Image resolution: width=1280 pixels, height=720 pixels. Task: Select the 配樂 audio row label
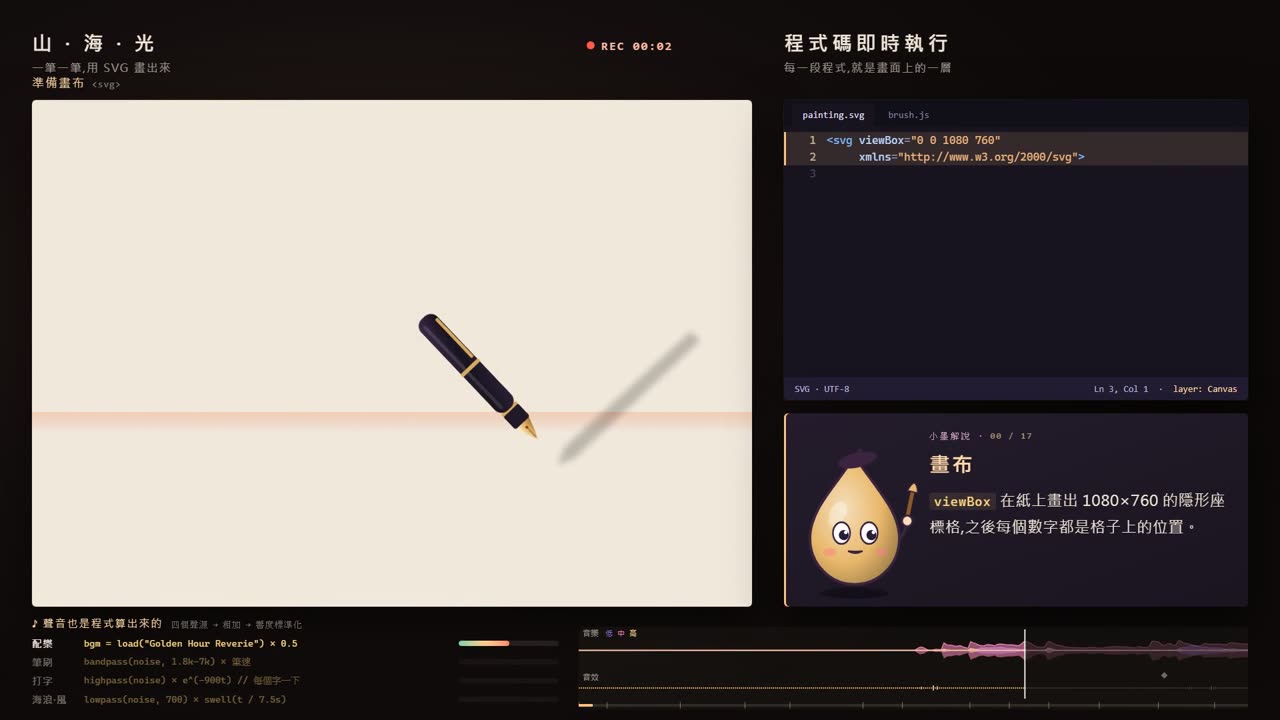42,643
